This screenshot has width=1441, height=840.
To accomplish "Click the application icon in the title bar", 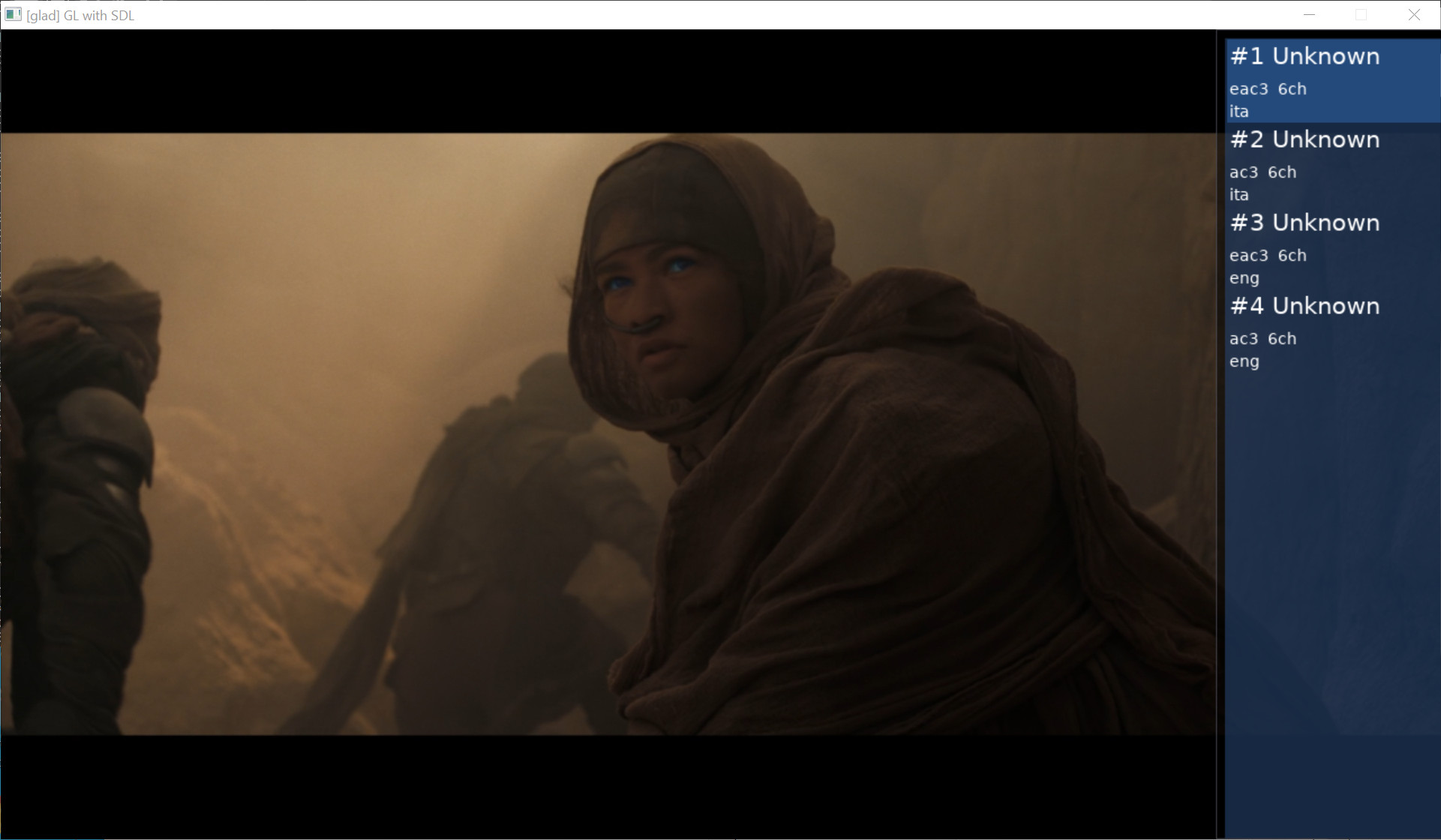I will [x=13, y=15].
